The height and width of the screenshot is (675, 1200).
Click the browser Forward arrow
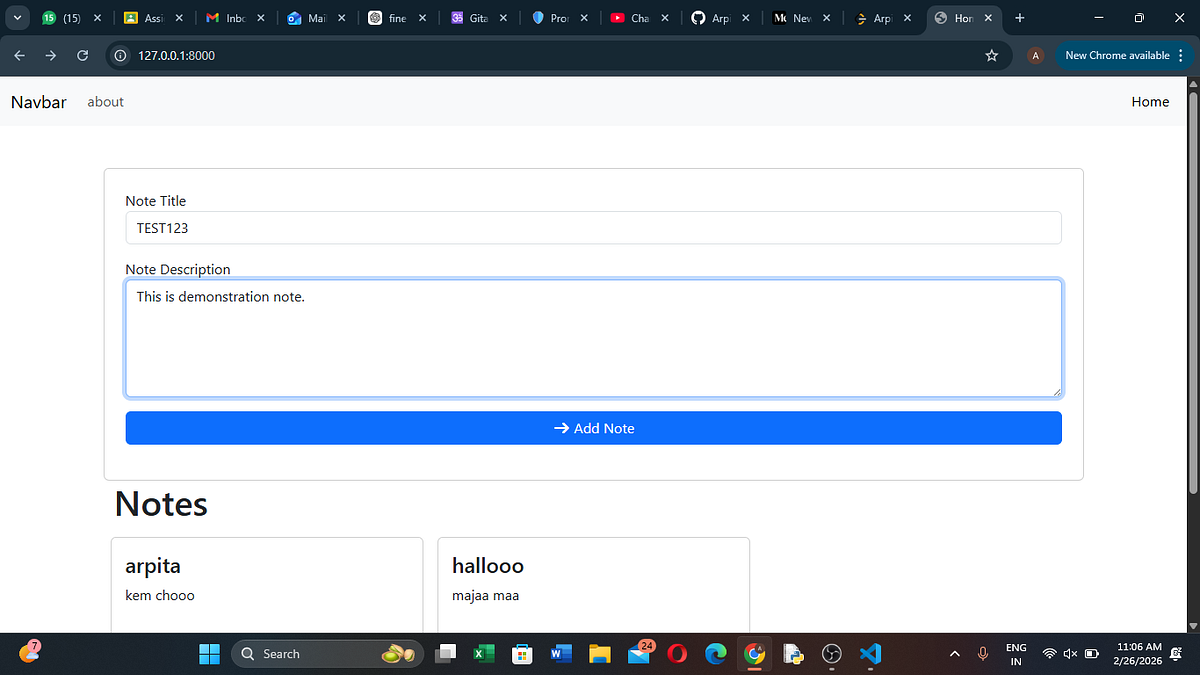pos(50,56)
